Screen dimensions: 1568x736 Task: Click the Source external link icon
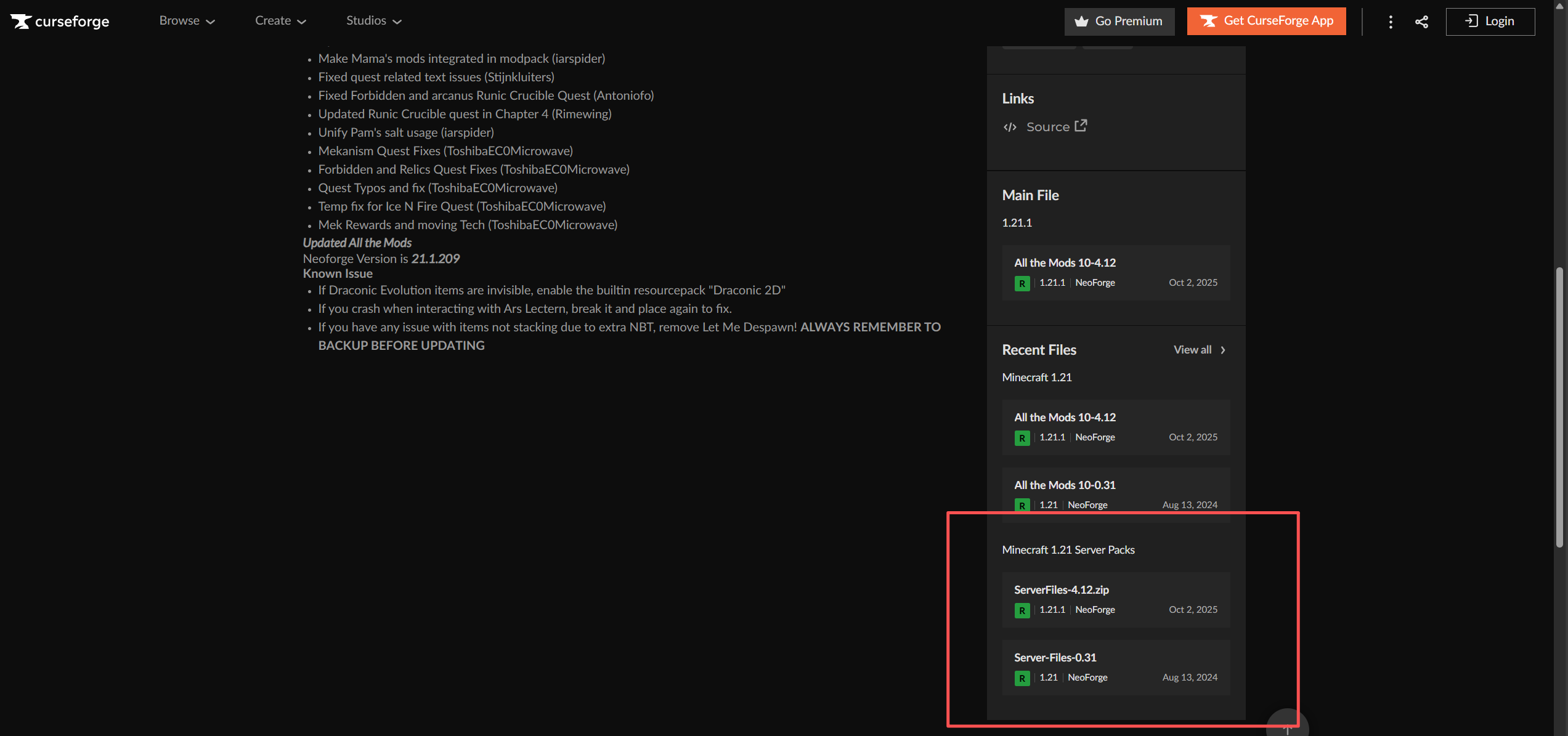point(1081,126)
